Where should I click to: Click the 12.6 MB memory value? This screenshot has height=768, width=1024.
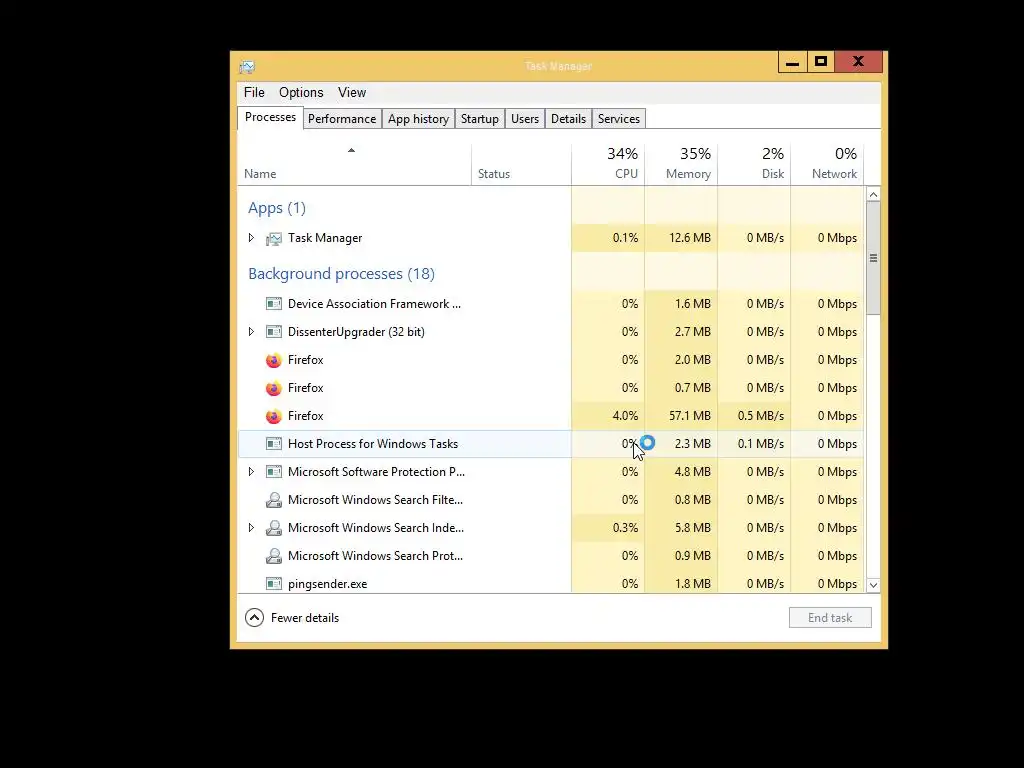690,238
